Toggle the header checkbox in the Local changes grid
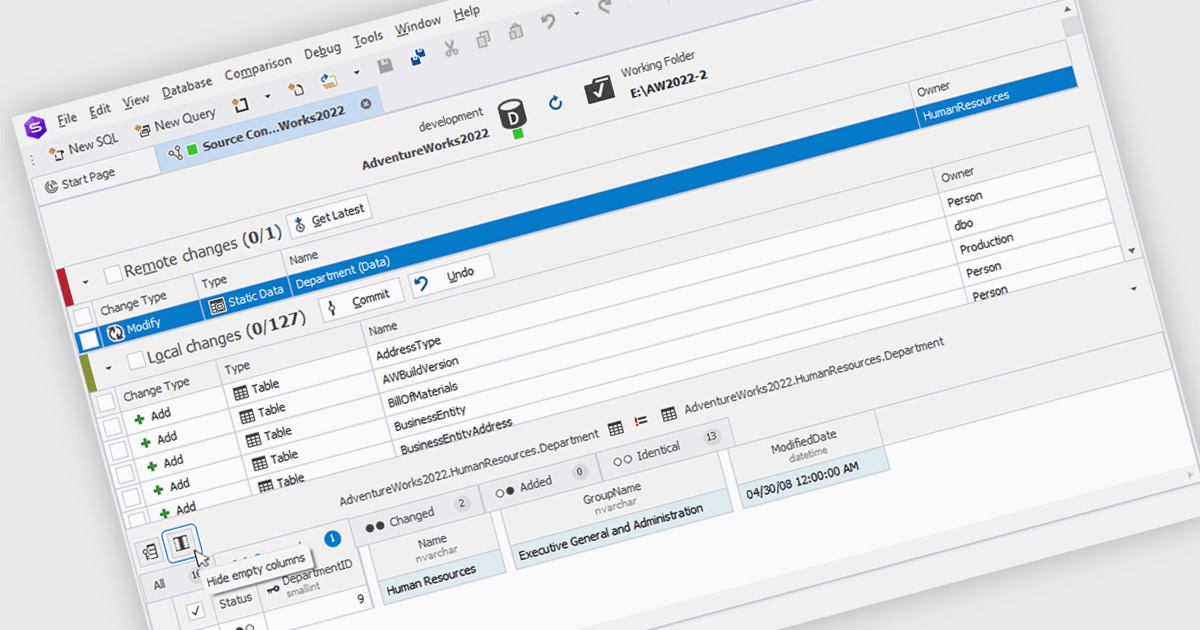Image resolution: width=1200 pixels, height=630 pixels. click(x=105, y=403)
